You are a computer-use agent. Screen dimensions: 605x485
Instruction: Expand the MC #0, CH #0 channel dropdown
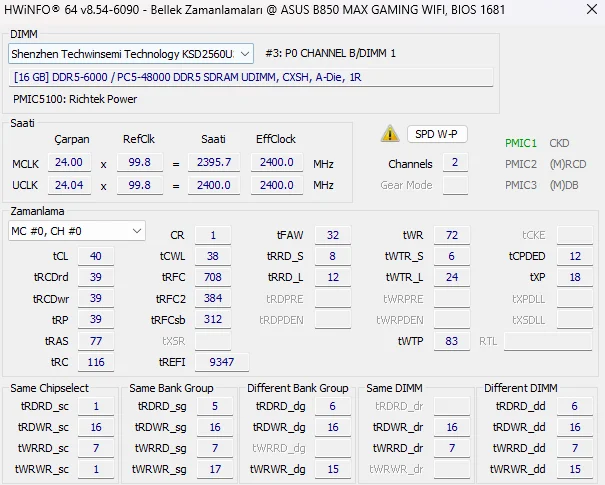[77, 231]
